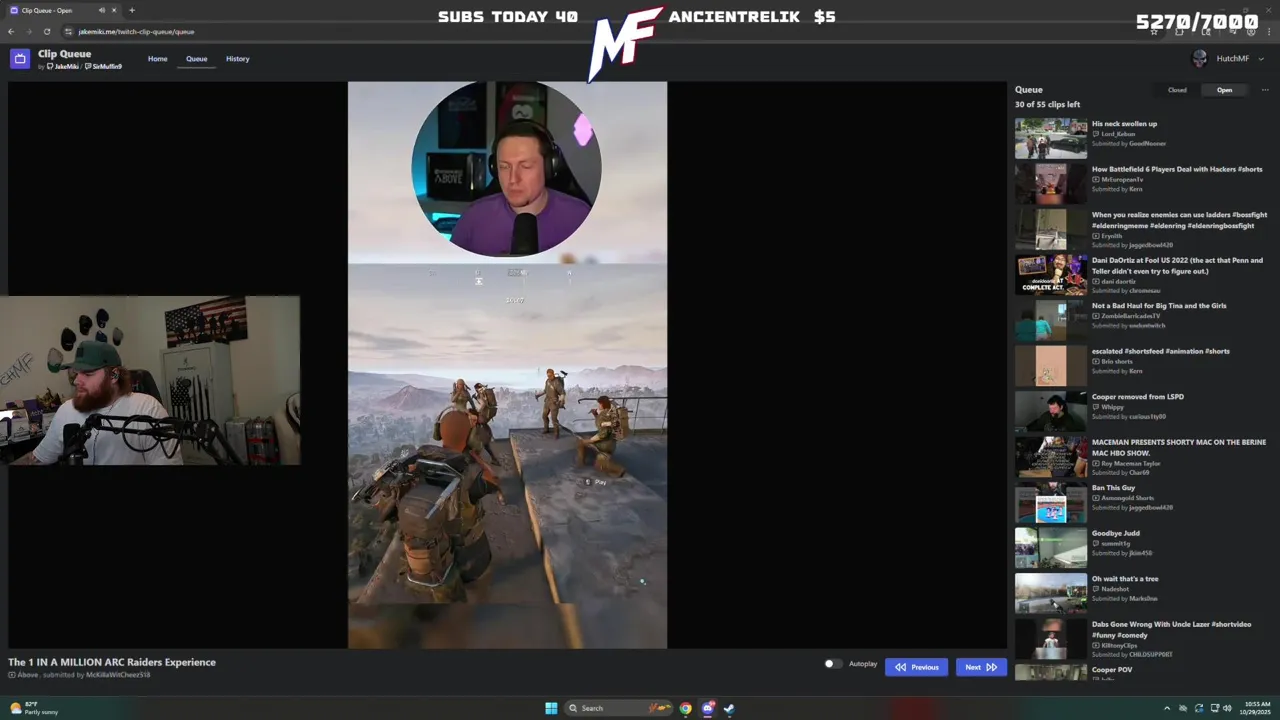1280x720 pixels.
Task: Set the queue to Closed
Action: [x=1177, y=90]
